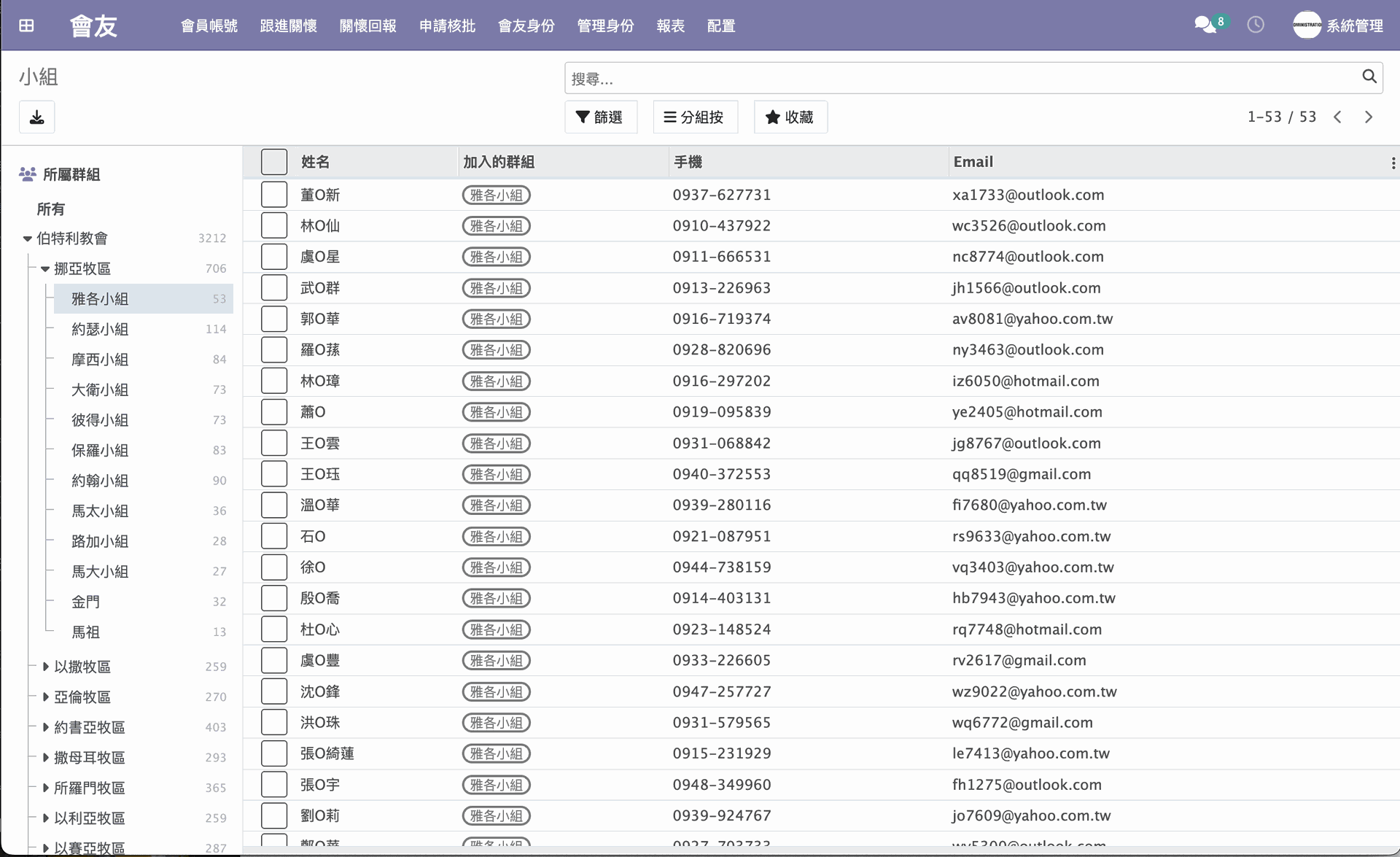
Task: Select 約瑟小組 in group tree
Action: pyautogui.click(x=100, y=329)
